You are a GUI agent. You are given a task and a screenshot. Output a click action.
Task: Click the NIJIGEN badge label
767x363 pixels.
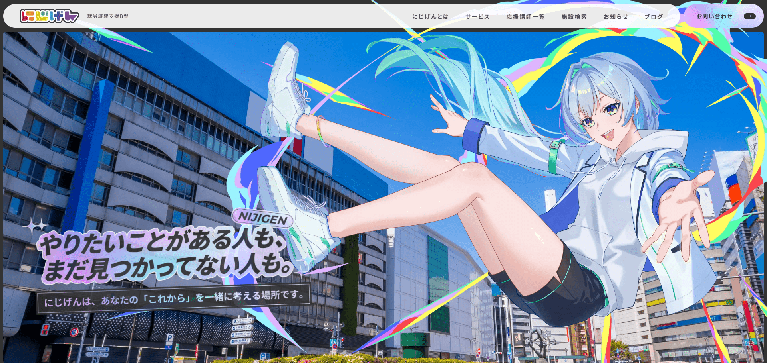coord(263,219)
